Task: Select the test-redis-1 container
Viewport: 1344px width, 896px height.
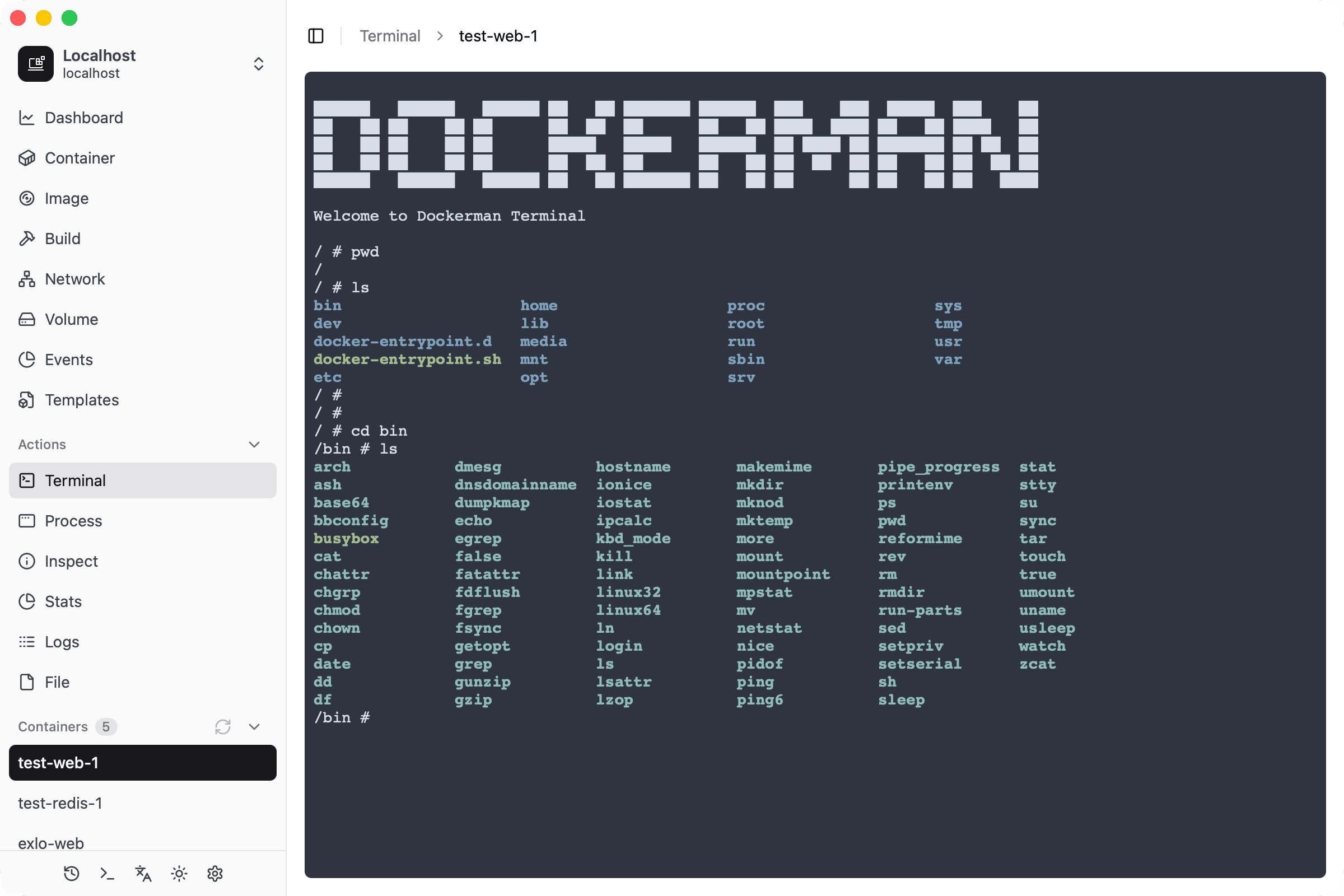Action: [60, 803]
